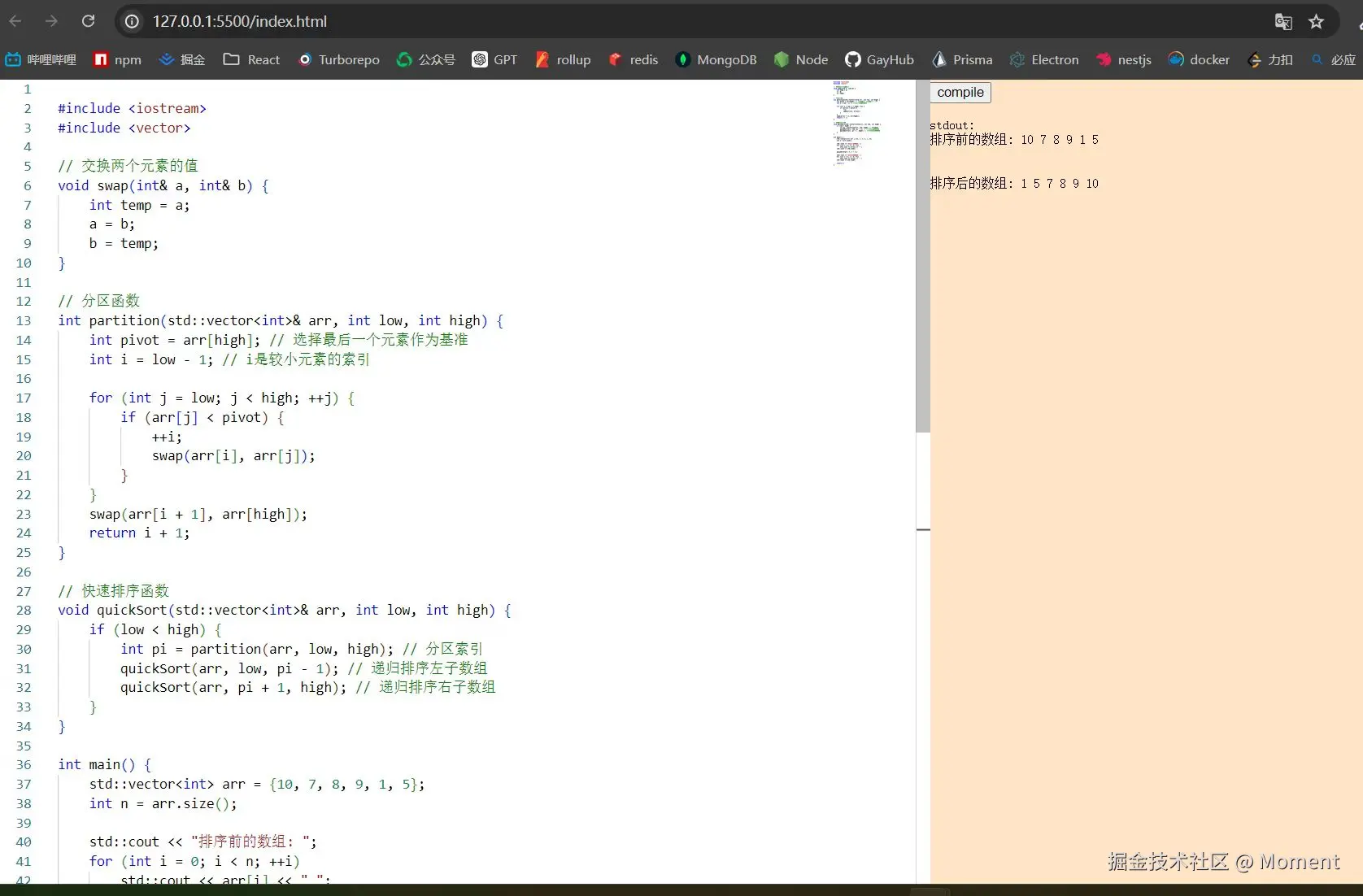Screen dimensions: 1363x896
Task: Click the line 'if (arr[j] < pivot) {'
Action: point(202,417)
